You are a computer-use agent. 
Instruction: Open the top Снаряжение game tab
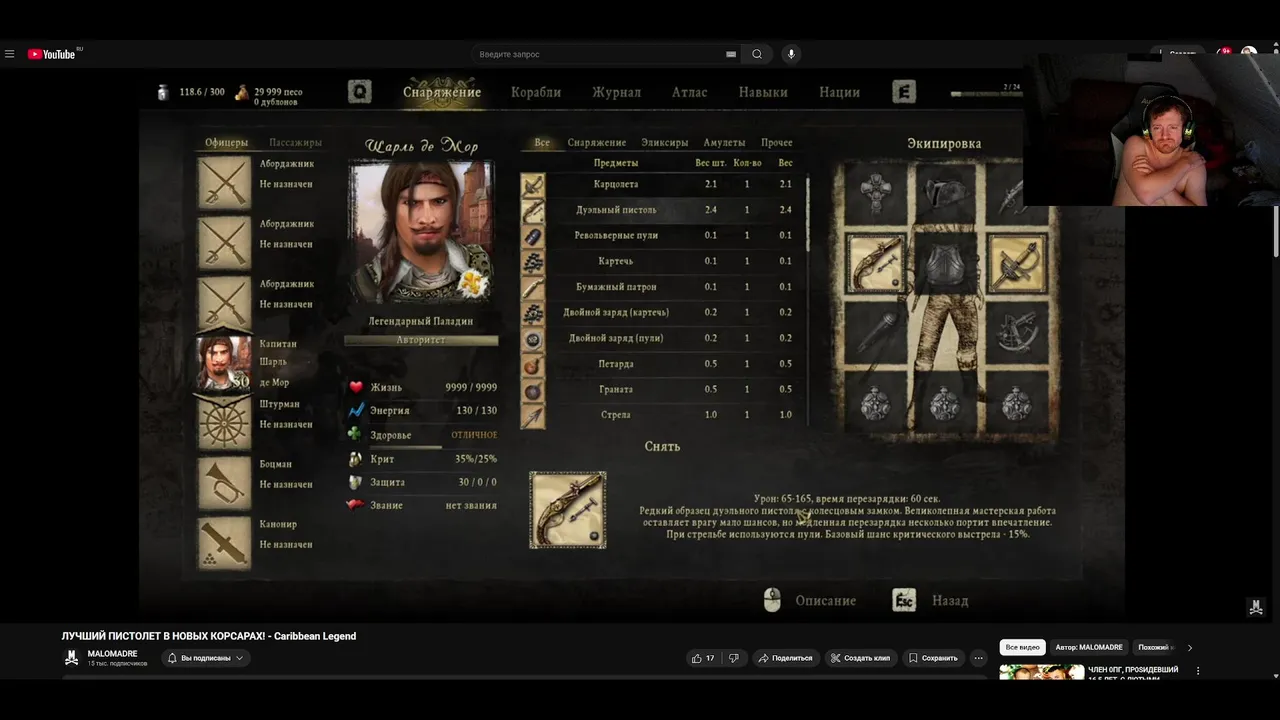(x=442, y=92)
